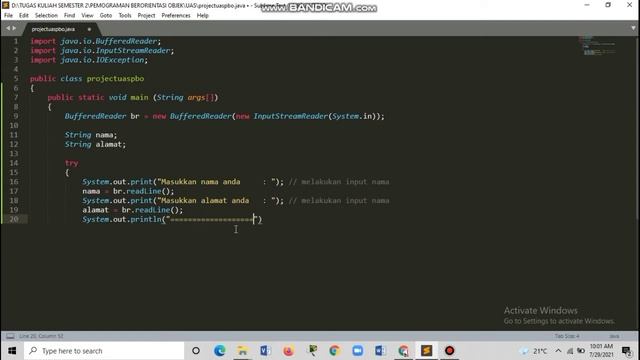Open the Windows Start menu
This screenshot has height=360, width=640.
[x=12, y=351]
